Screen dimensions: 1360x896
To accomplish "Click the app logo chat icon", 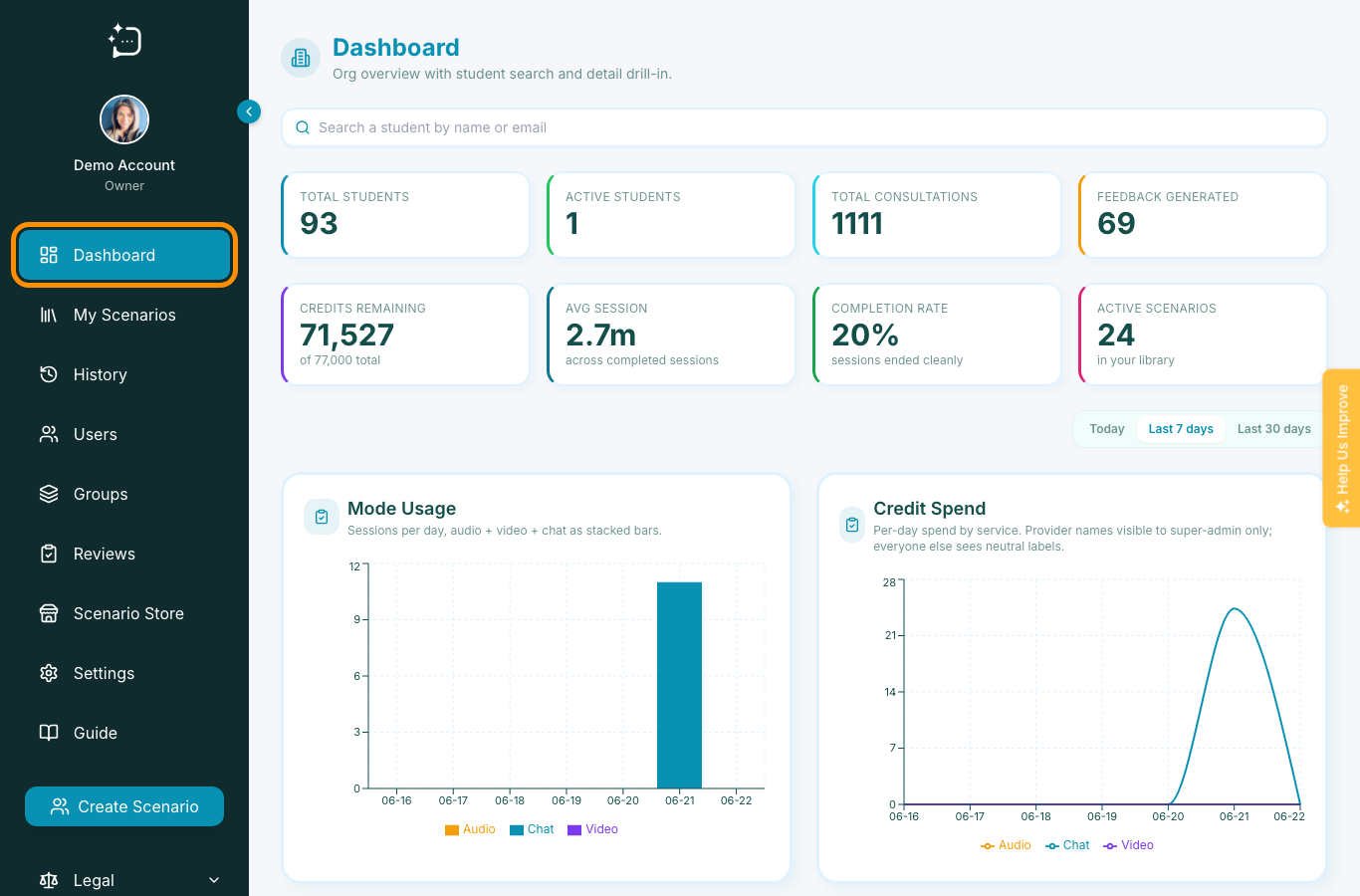I will pos(124,40).
